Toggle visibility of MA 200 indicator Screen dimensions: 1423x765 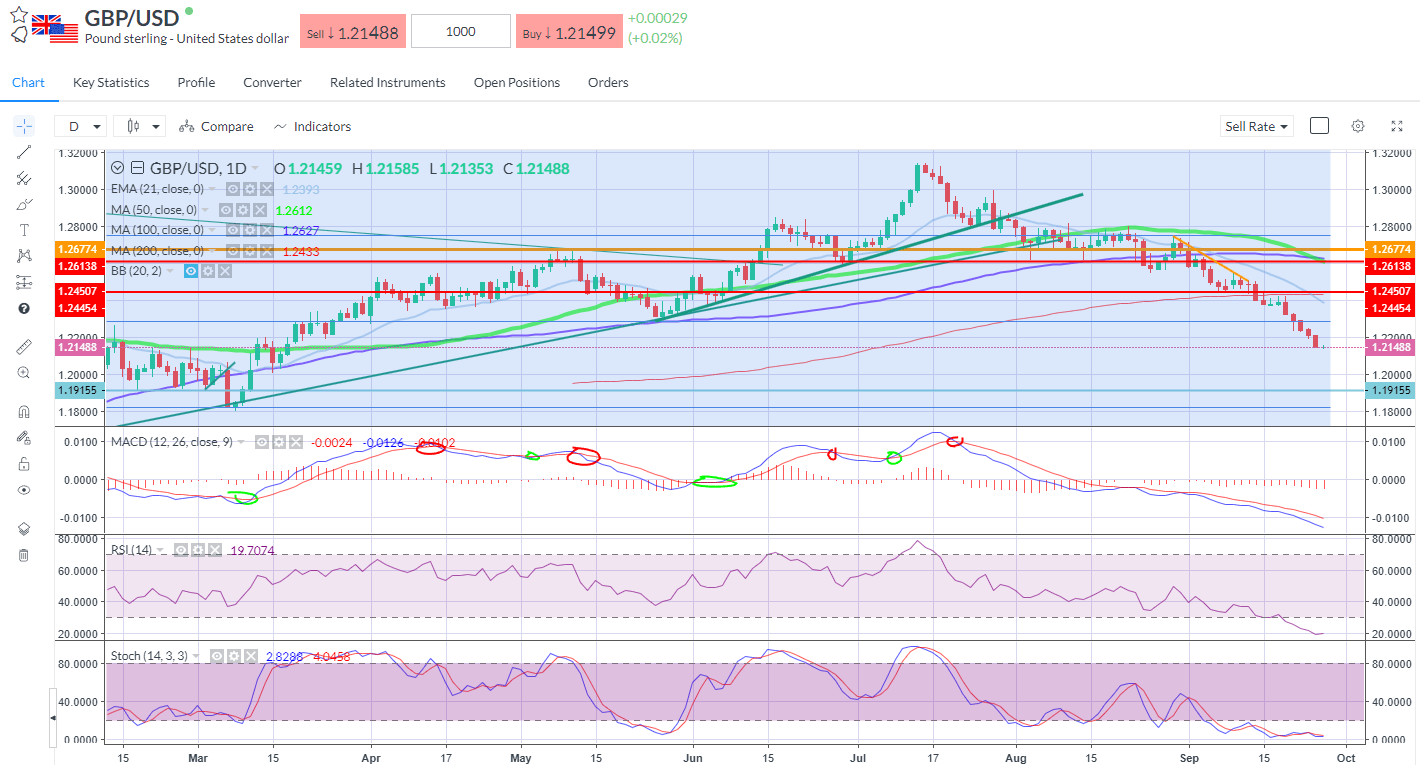coord(233,251)
